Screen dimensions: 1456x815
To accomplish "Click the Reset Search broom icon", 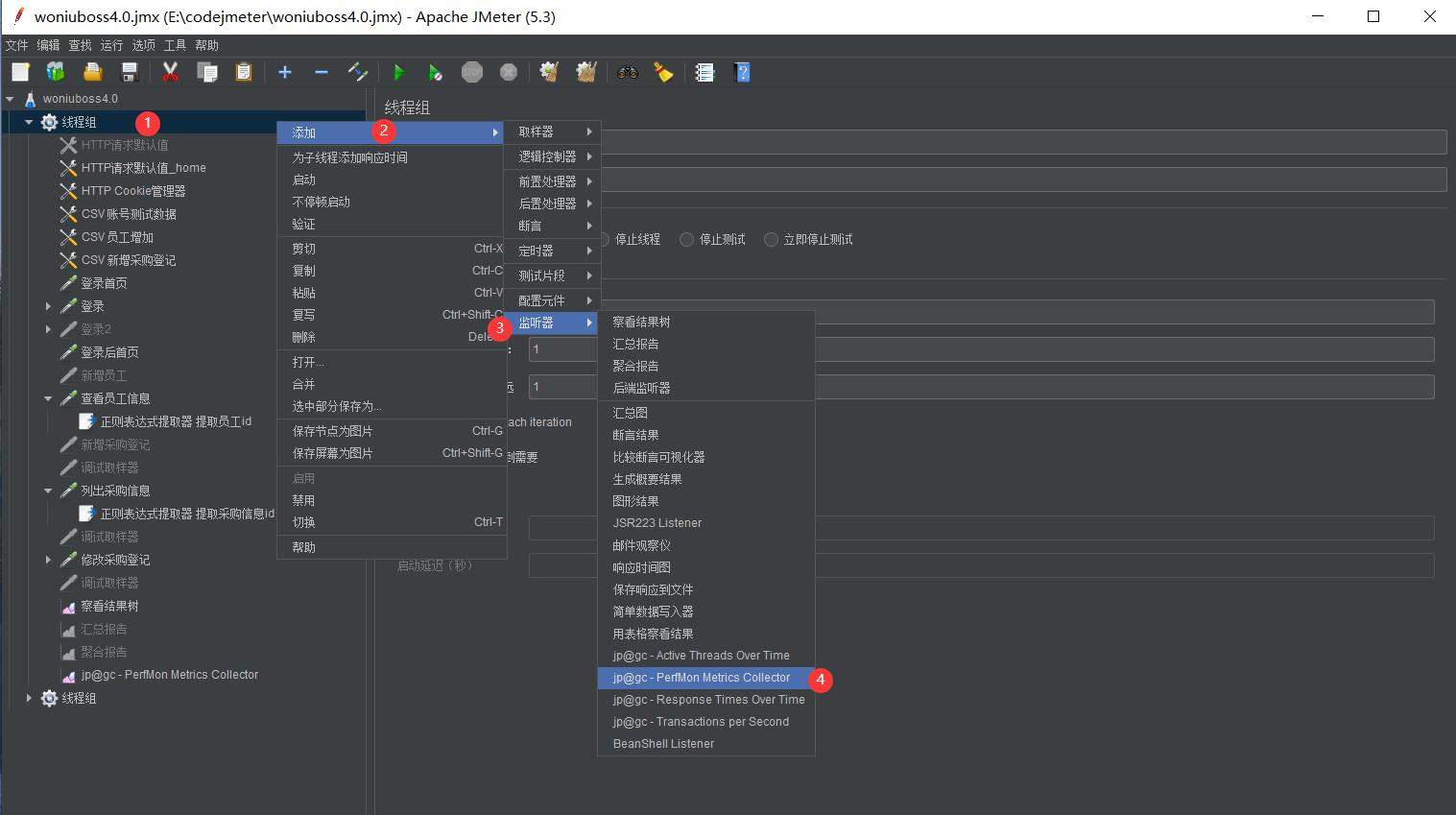I will 663,72.
